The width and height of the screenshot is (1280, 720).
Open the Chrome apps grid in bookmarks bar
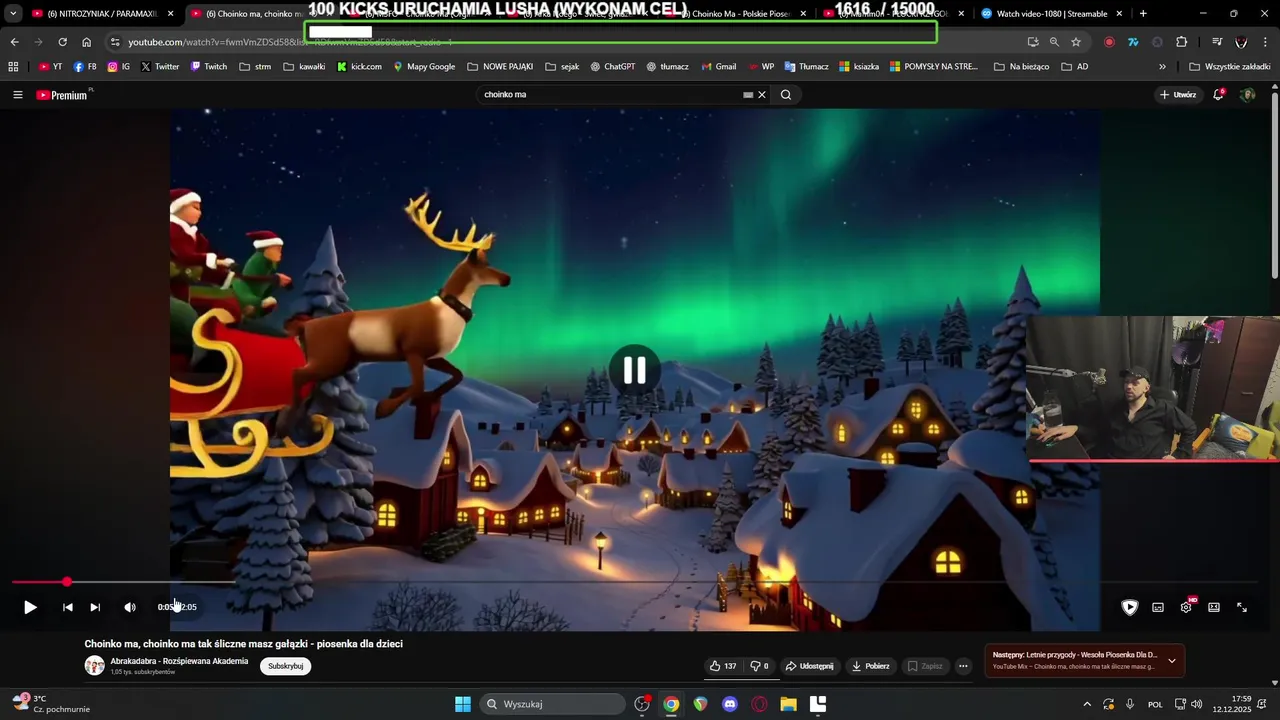click(x=13, y=67)
